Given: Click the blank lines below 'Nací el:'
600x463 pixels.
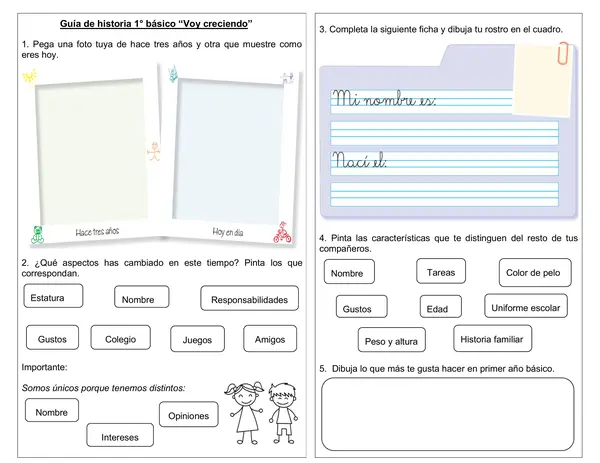Looking at the screenshot, I should point(444,194).
